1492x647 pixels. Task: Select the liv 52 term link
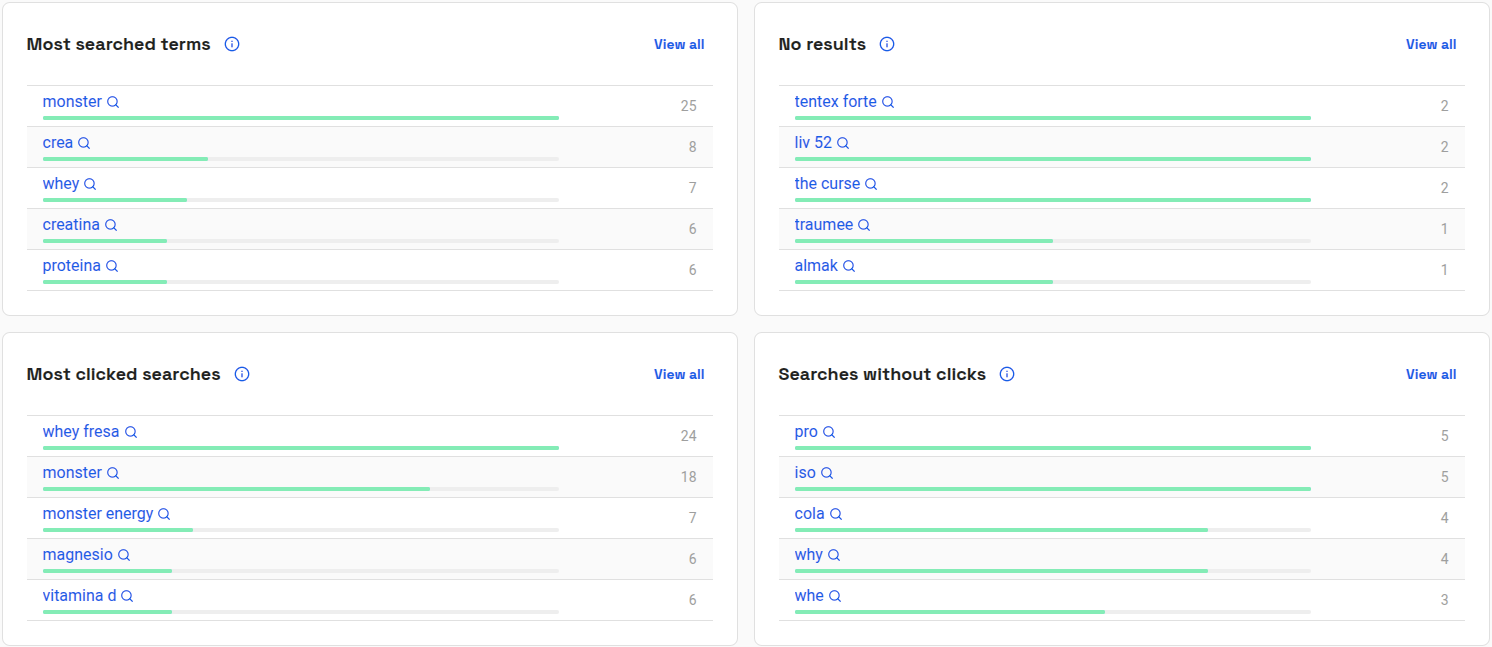pyautogui.click(x=813, y=143)
